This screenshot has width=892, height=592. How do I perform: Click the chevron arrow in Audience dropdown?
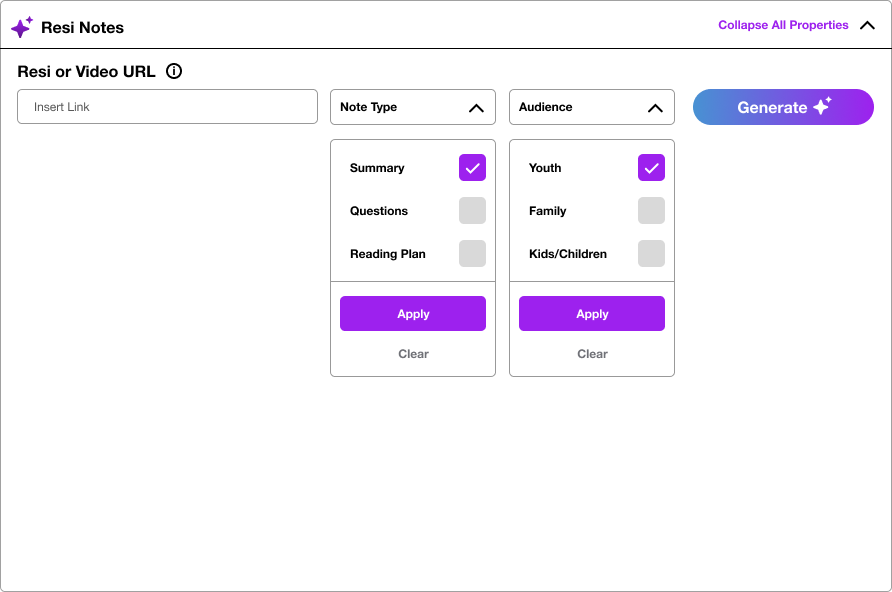(655, 107)
